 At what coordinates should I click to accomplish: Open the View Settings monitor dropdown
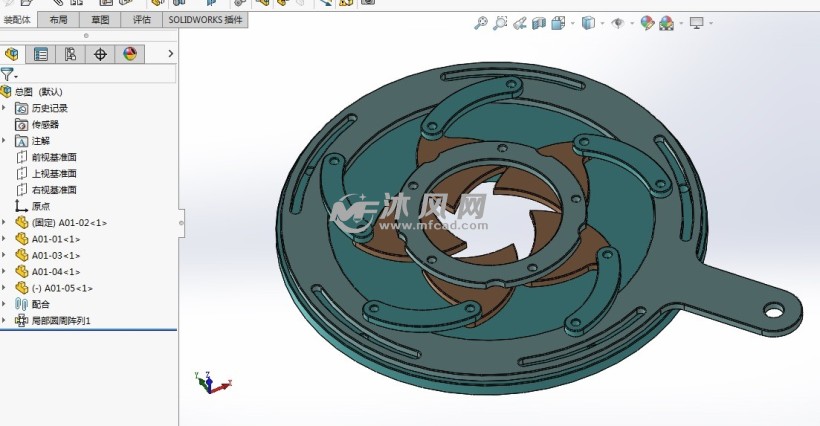(696, 23)
